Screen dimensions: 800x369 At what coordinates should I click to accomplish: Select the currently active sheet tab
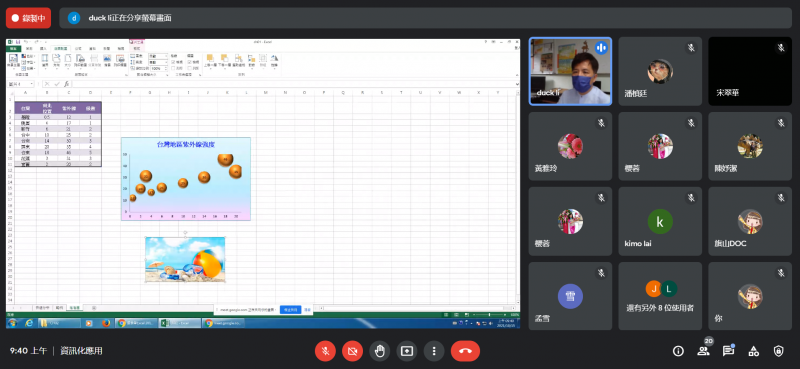pyautogui.click(x=74, y=308)
